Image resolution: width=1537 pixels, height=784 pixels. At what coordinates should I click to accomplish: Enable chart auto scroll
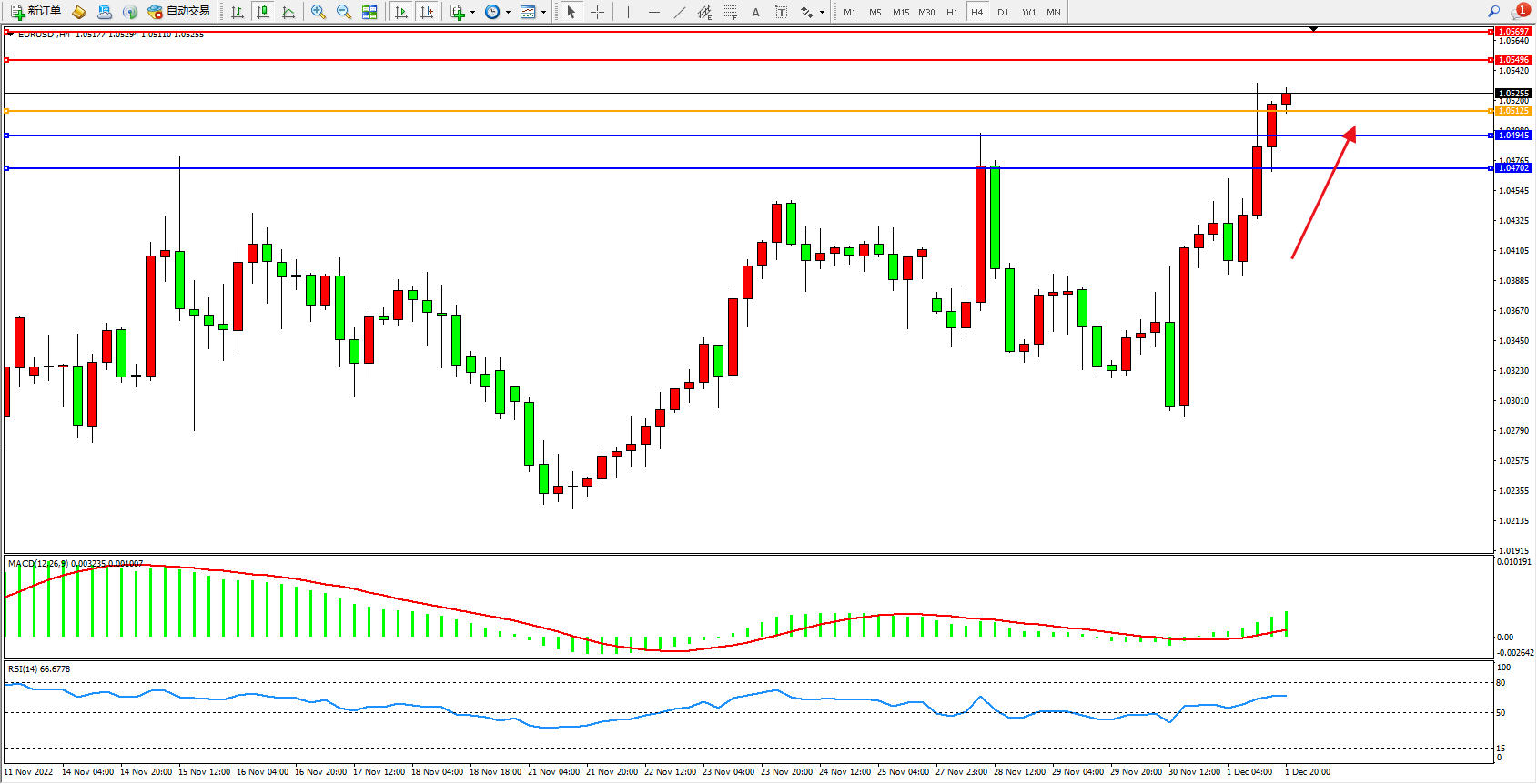[x=401, y=12]
